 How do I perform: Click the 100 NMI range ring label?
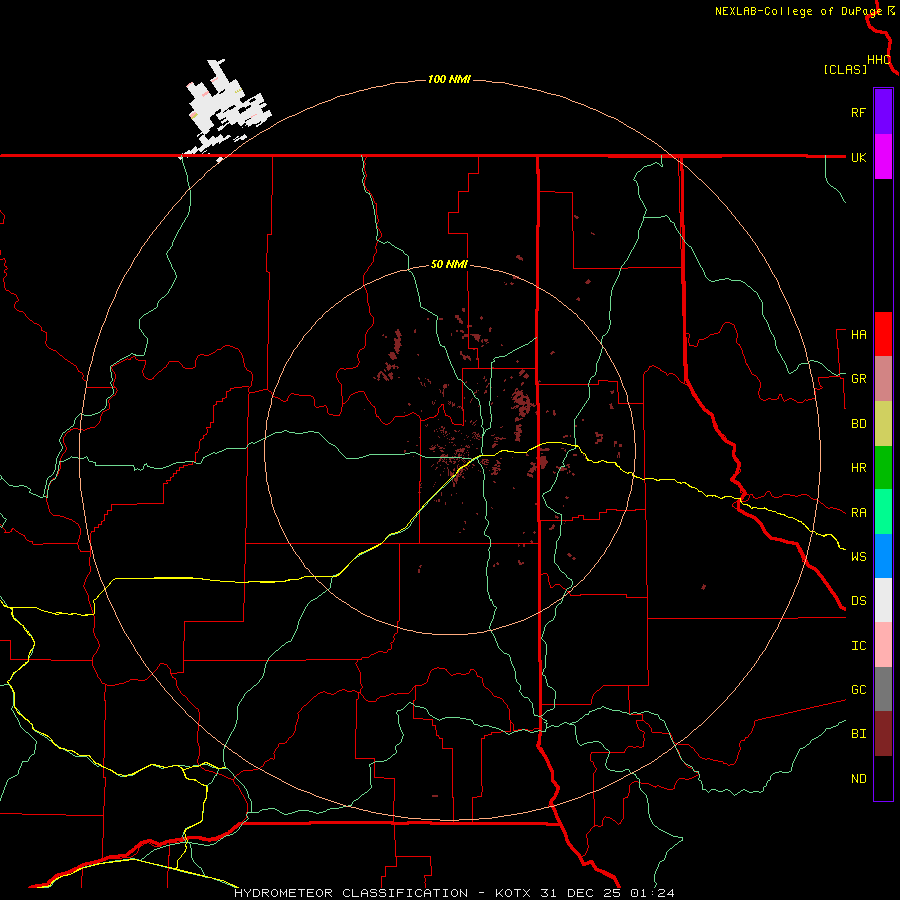pyautogui.click(x=449, y=79)
